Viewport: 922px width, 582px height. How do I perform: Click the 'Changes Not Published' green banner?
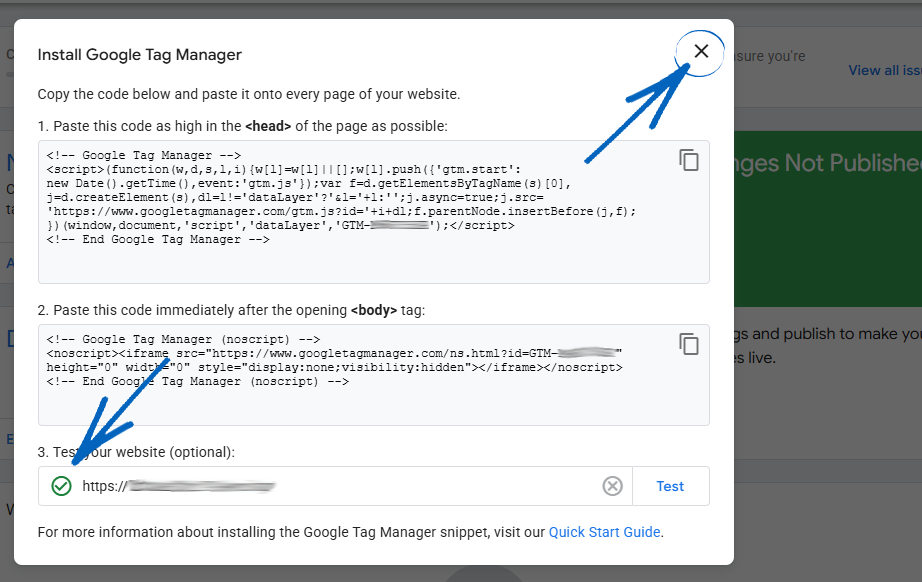(828, 219)
